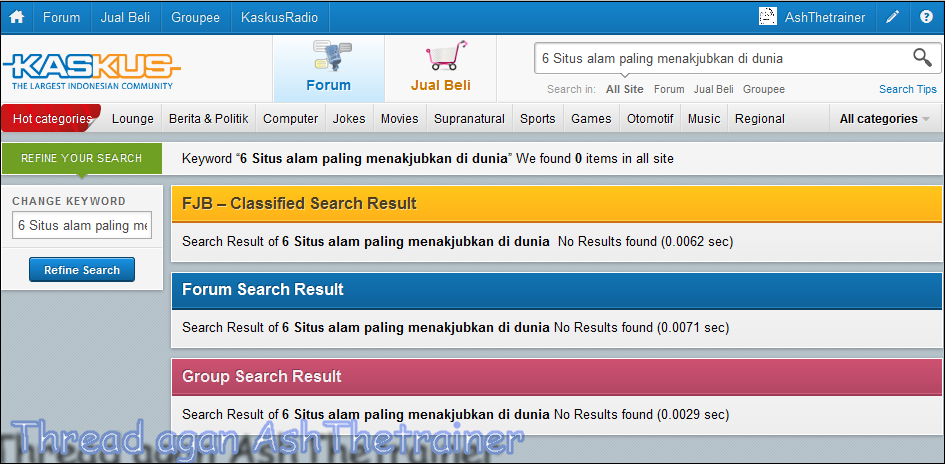Open Groupee in the top bar

click(x=195, y=17)
